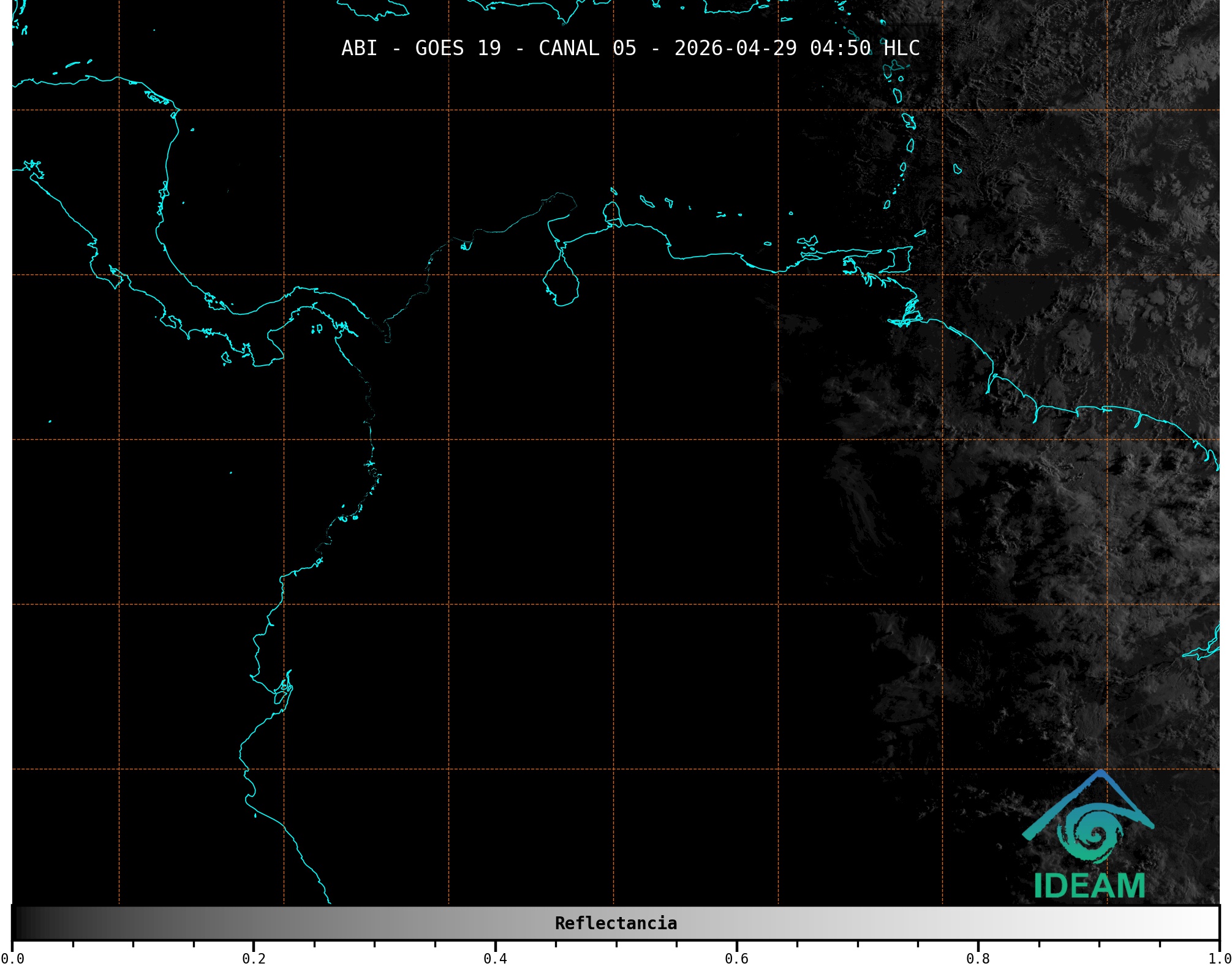The height and width of the screenshot is (966, 1232).
Task: Click the 0.2 tick label on colorbar
Action: click(x=254, y=958)
